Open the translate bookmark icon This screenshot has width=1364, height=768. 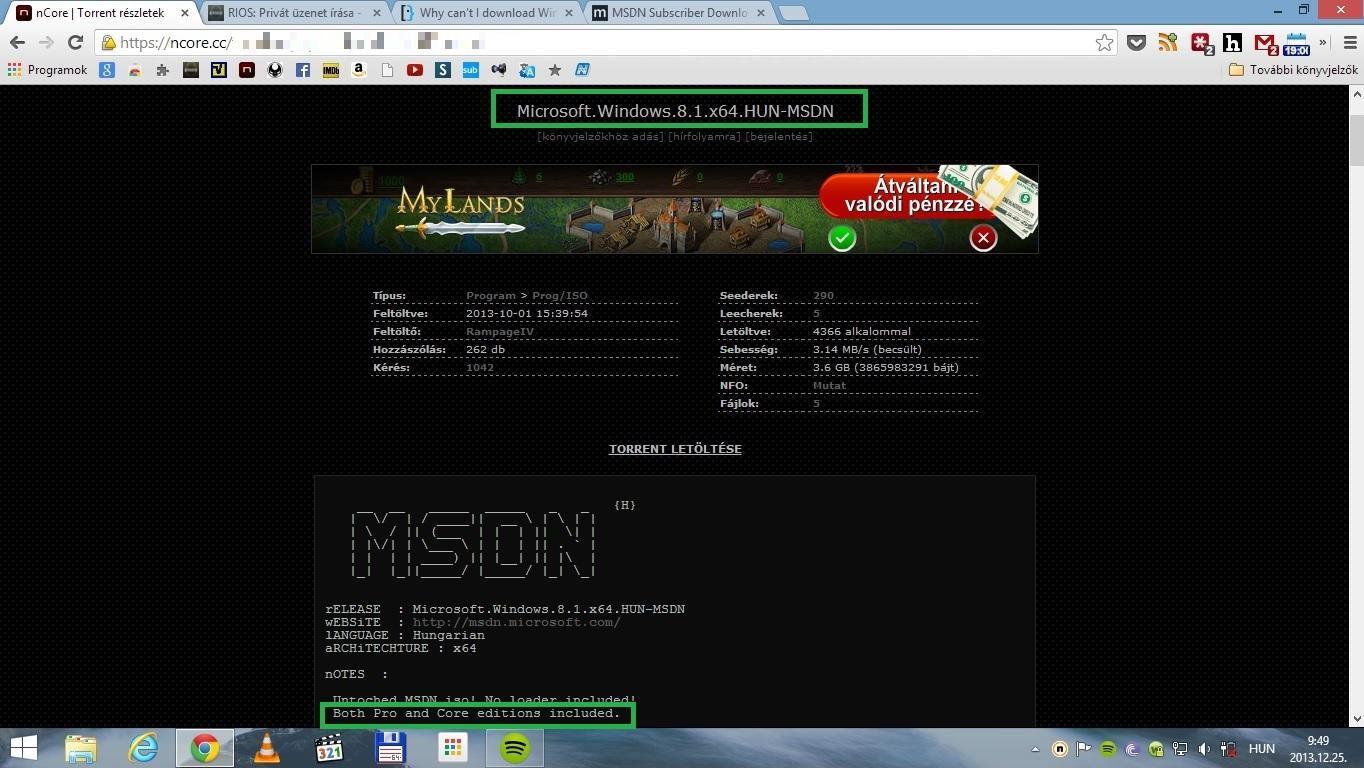[x=526, y=70]
